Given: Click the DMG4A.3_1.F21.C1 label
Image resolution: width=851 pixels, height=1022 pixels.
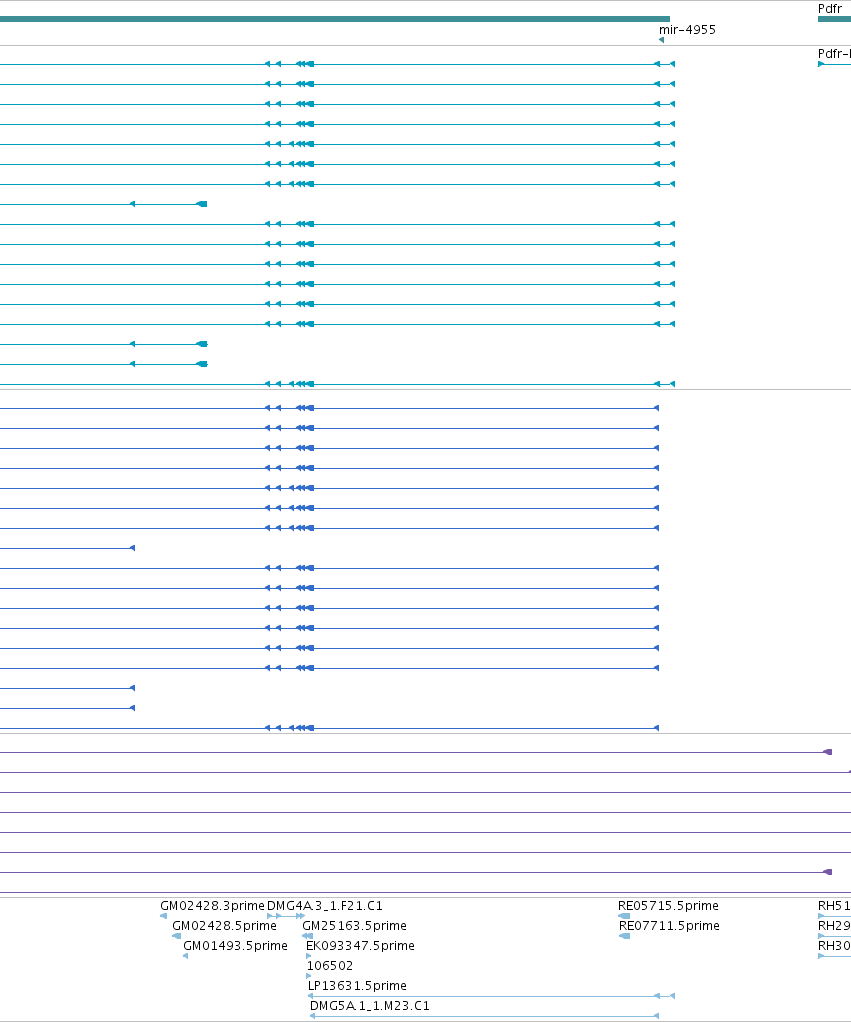Looking at the screenshot, I should point(325,906).
